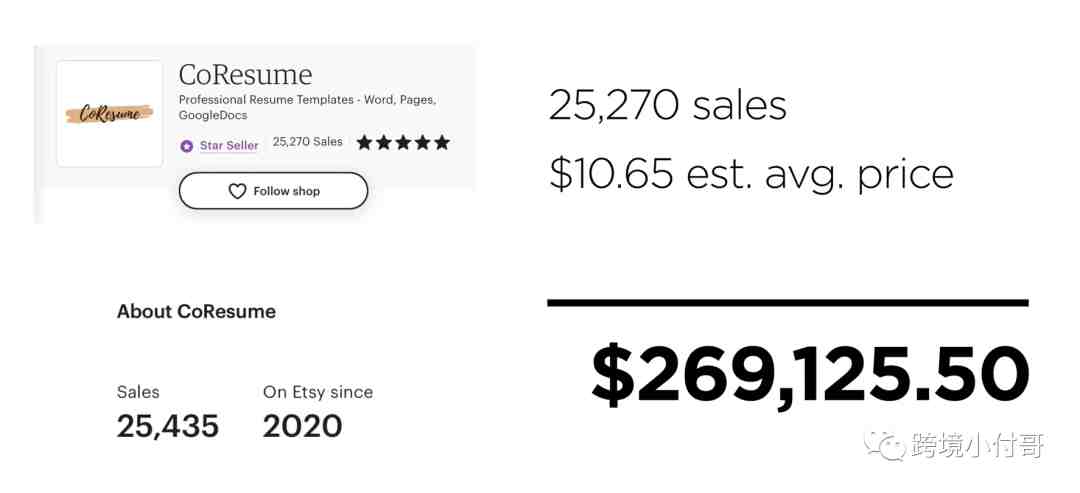This screenshot has height=493, width=1080.
Task: Click the heart icon in Follow shop
Action: 237,191
